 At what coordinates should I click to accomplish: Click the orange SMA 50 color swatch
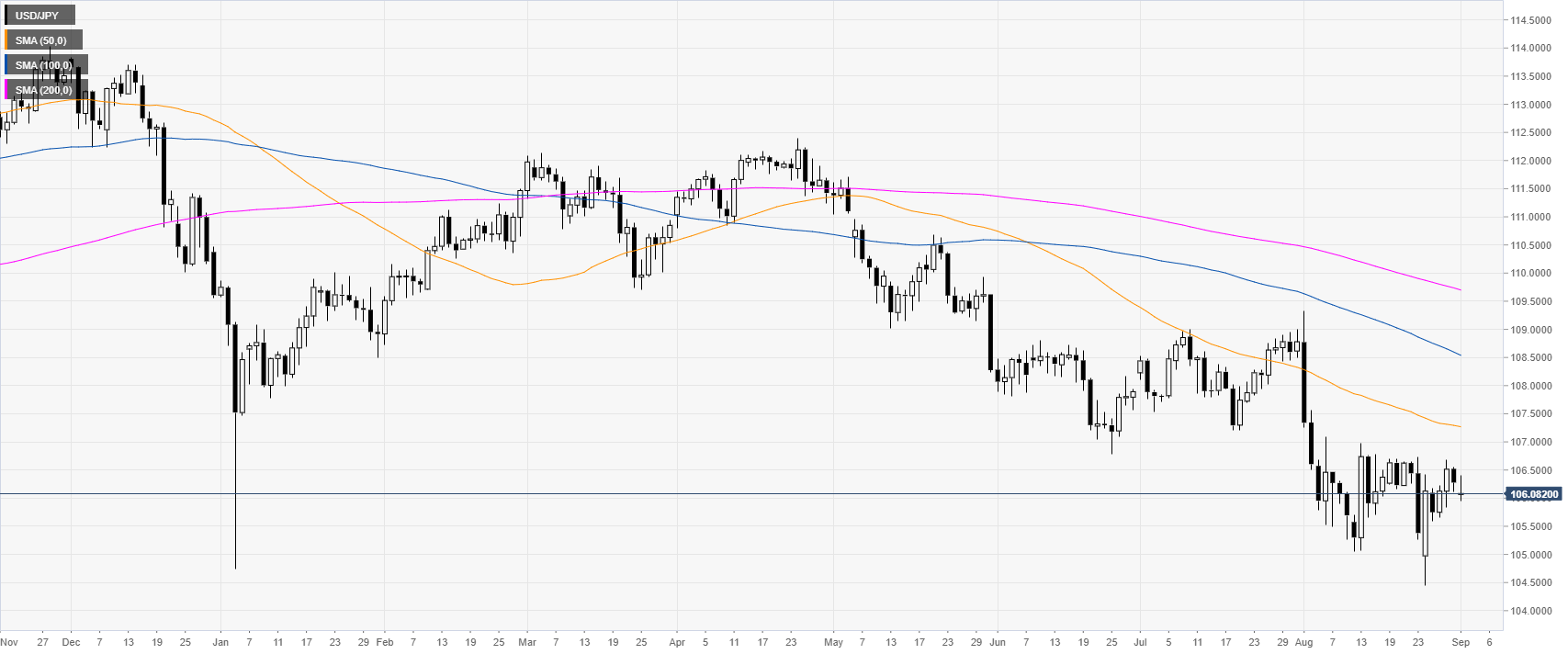click(6, 40)
